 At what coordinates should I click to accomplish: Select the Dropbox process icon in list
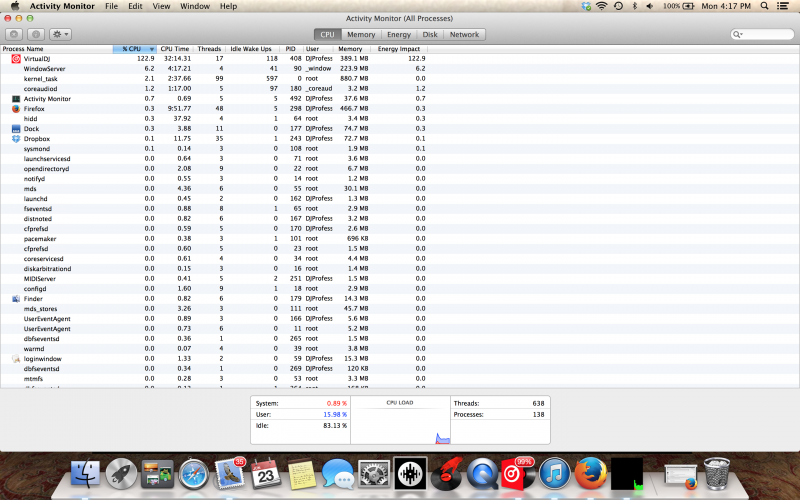(x=16, y=139)
